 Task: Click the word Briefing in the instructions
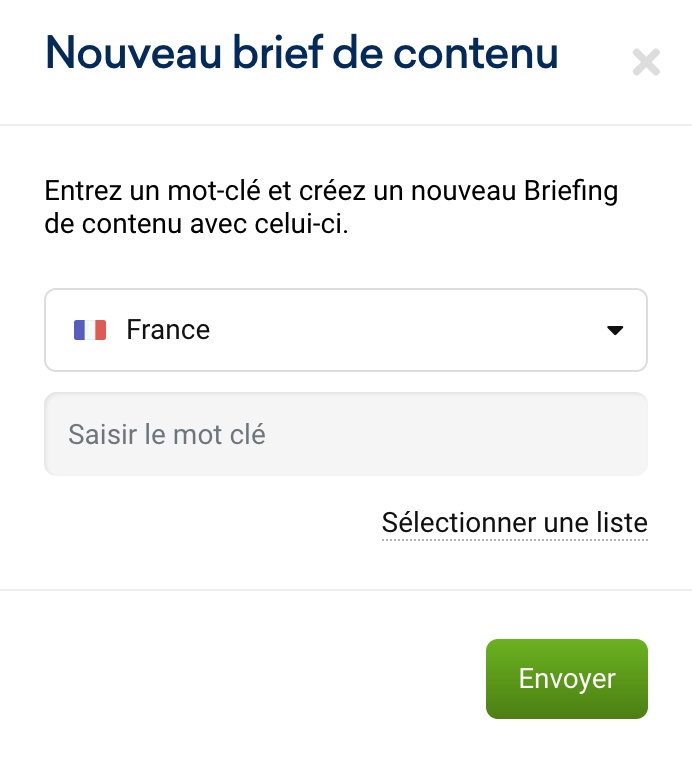(x=571, y=191)
